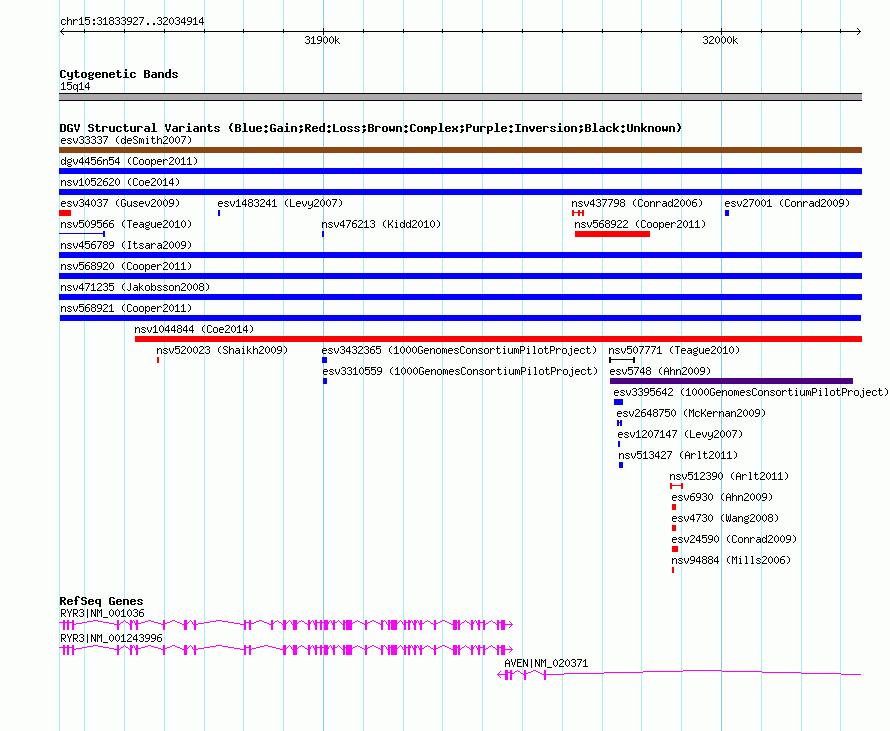Click nsv471235 (Jakobsson2008) label

tap(135, 287)
